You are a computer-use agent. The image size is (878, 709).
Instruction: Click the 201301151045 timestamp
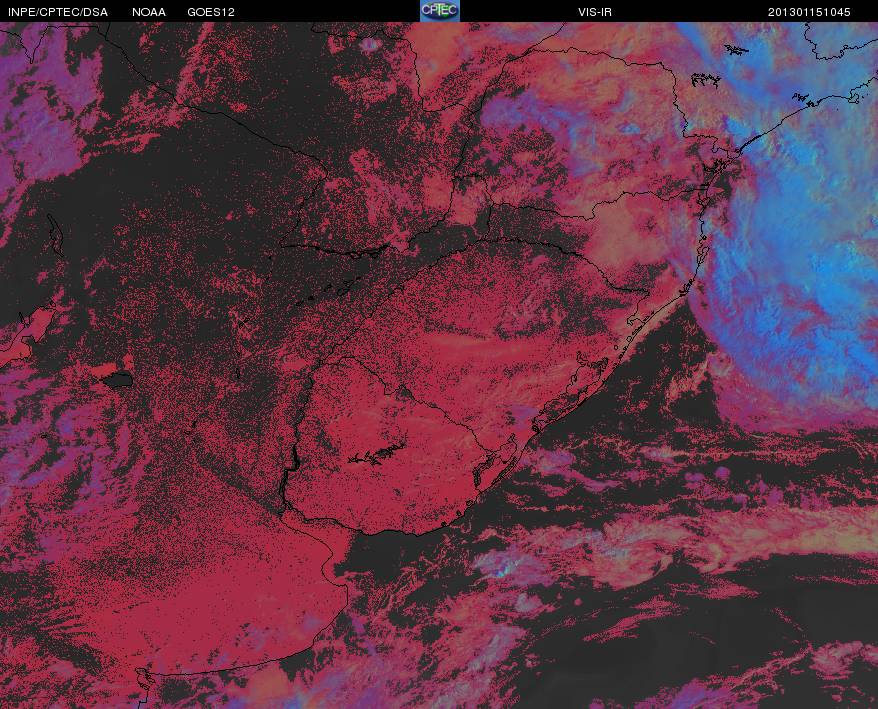(x=809, y=12)
